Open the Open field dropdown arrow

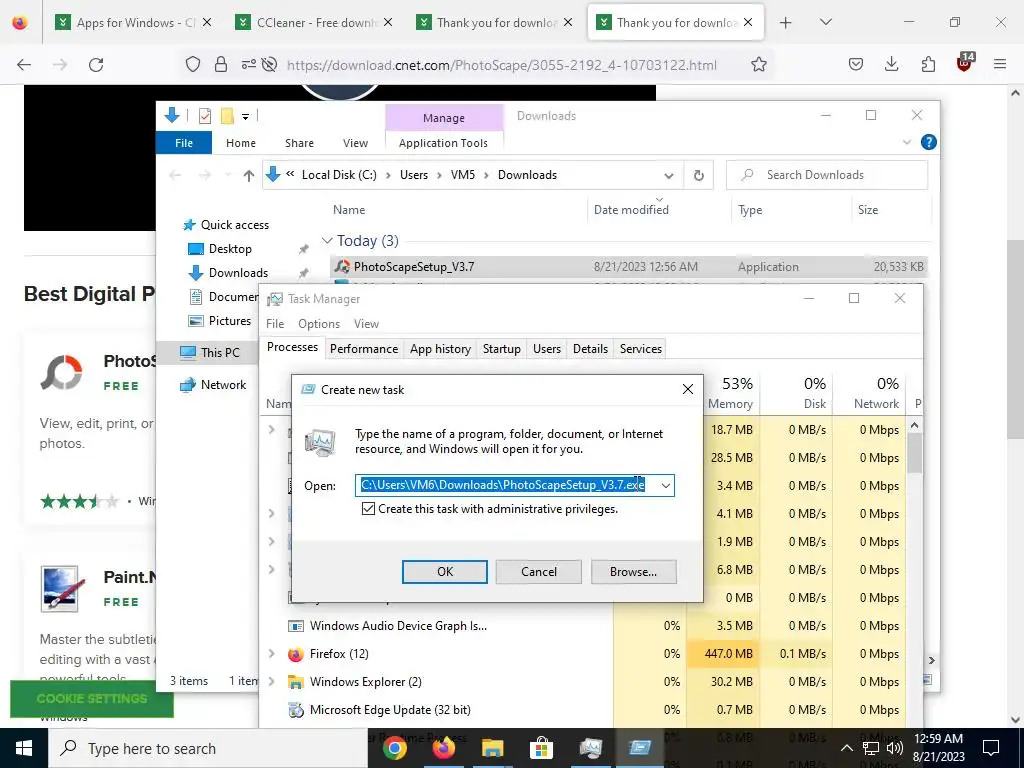[x=665, y=485]
